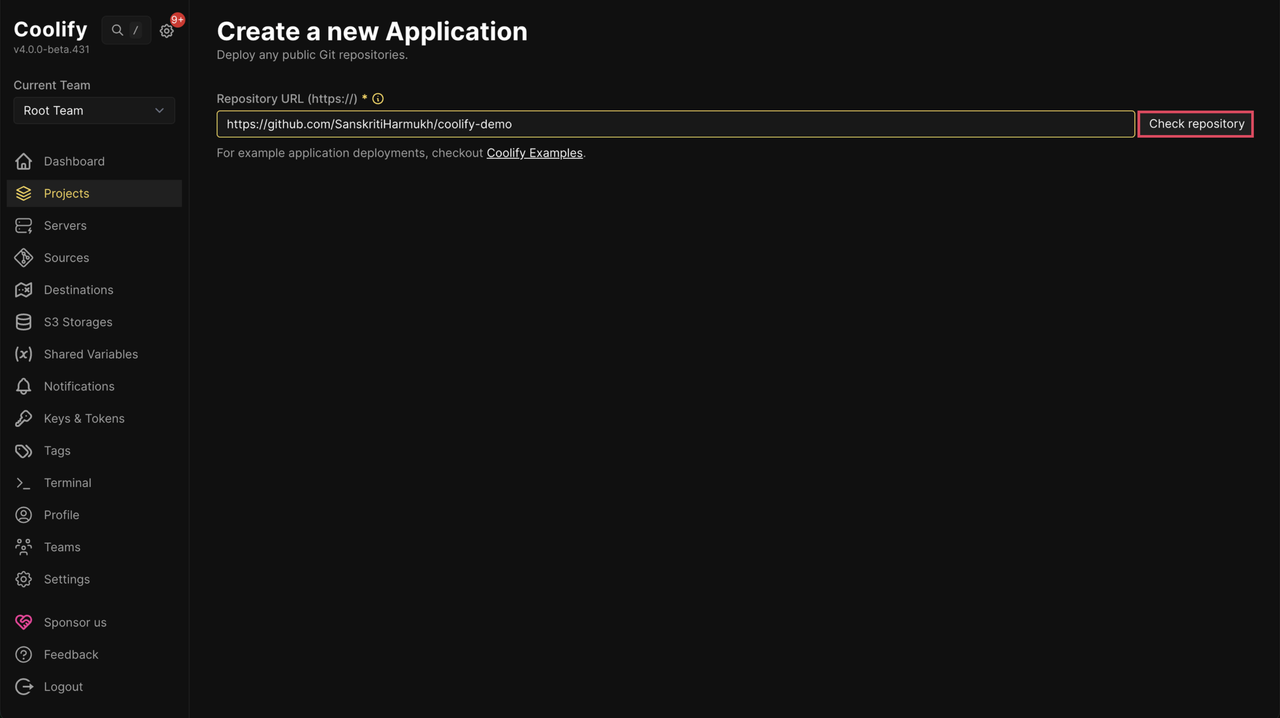
Task: Click the S3 Storages database icon
Action: tap(24, 322)
